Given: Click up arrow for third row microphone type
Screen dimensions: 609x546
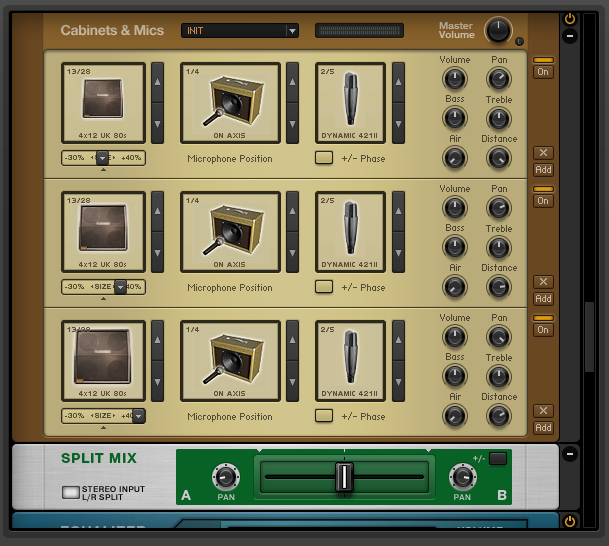Looking at the screenshot, I should (x=398, y=340).
